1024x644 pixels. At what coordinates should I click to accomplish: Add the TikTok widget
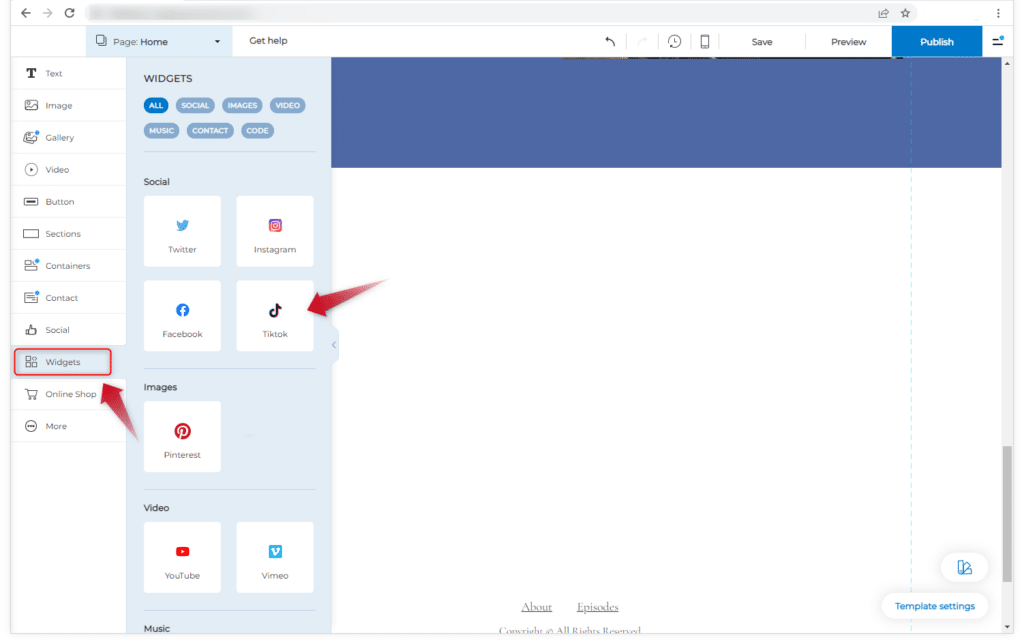[x=275, y=316]
